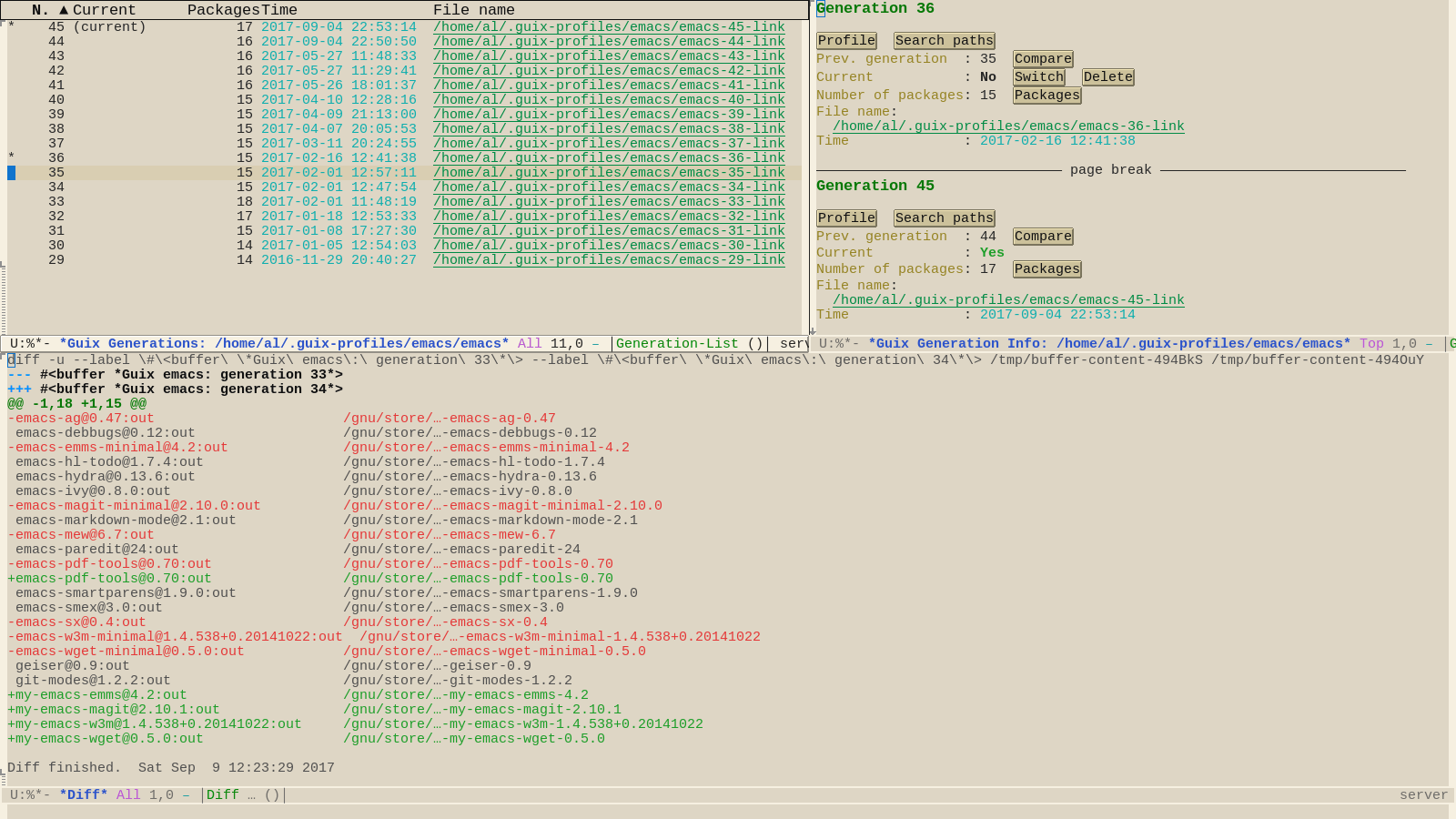The height and width of the screenshot is (819, 1456).
Task: Open emacs-37-link file path
Action: 609,144
